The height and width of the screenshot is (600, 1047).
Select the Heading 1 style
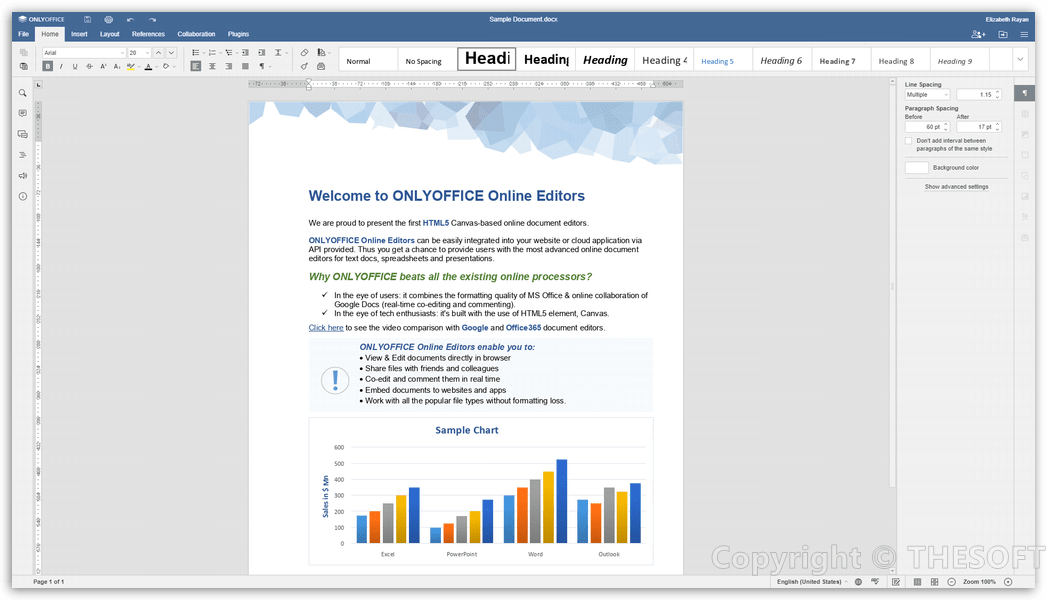tap(487, 59)
